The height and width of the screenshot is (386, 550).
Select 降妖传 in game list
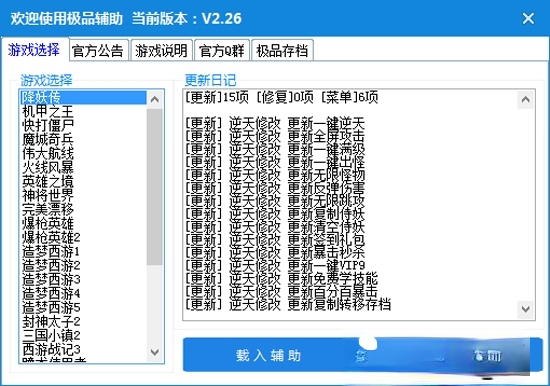pyautogui.click(x=83, y=97)
